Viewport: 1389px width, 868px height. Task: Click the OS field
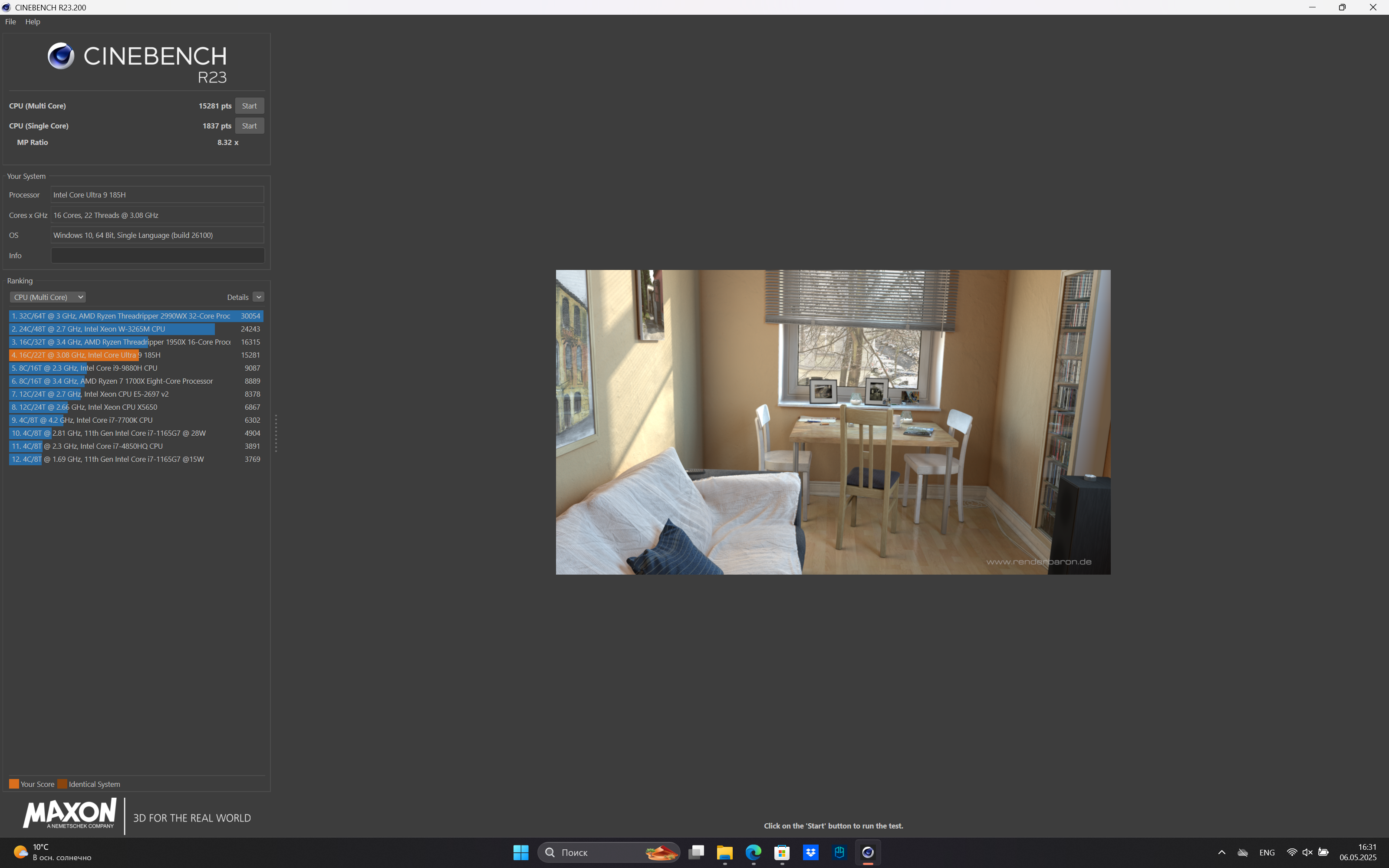(157, 235)
